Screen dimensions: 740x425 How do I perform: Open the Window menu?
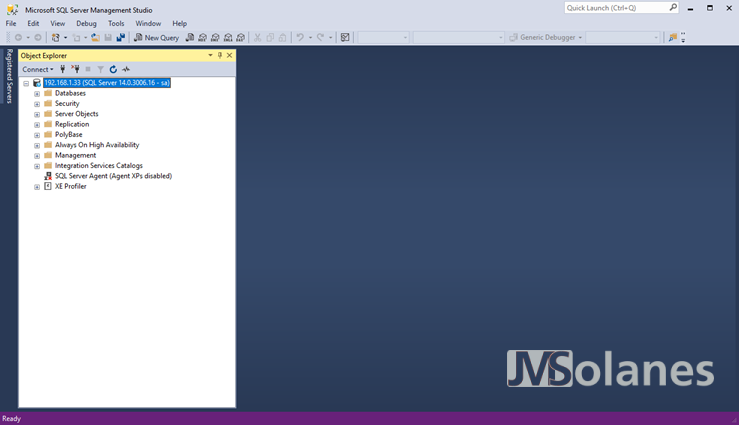(x=148, y=23)
